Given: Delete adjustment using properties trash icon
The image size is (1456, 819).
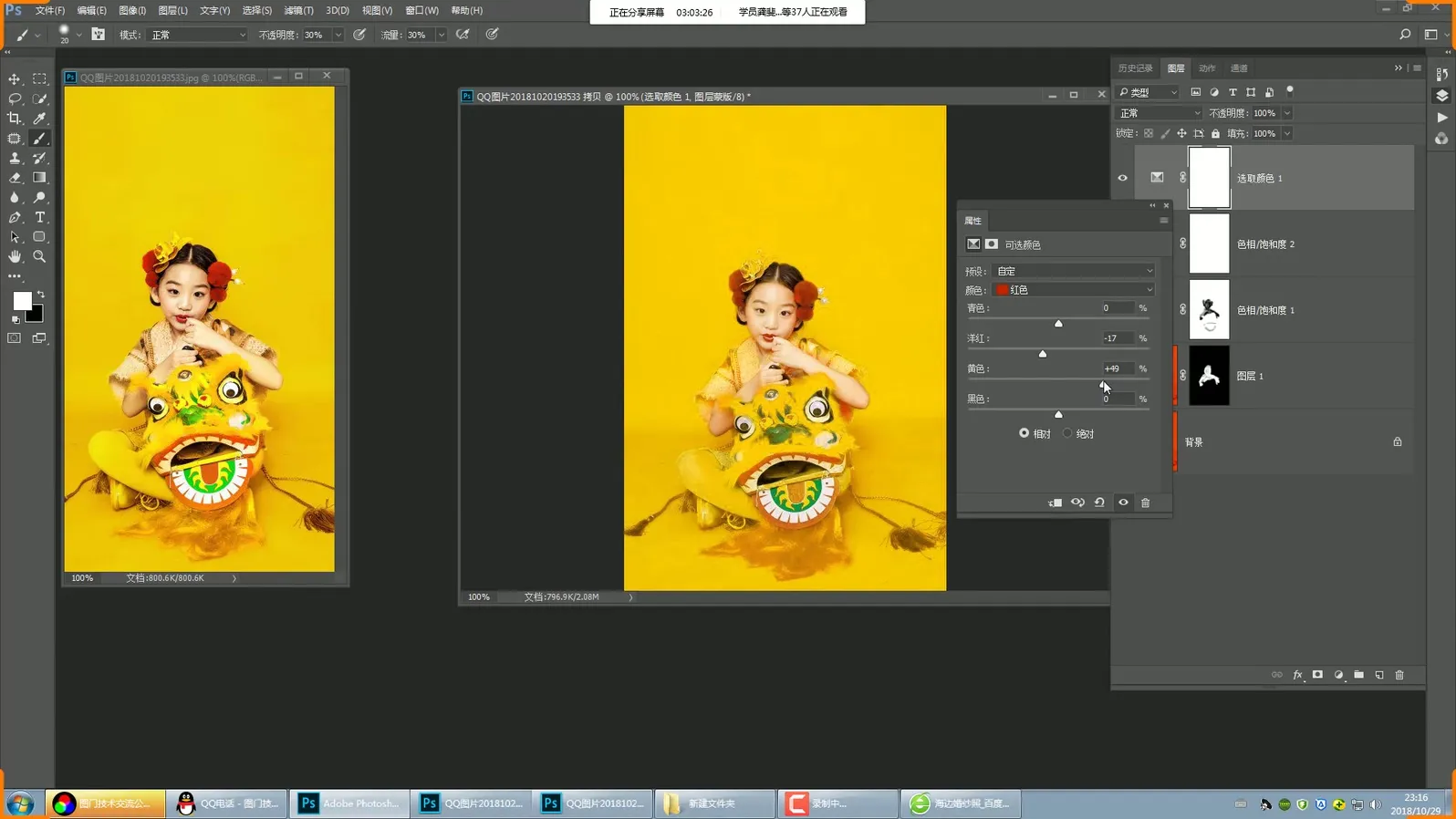Looking at the screenshot, I should click(x=1146, y=503).
